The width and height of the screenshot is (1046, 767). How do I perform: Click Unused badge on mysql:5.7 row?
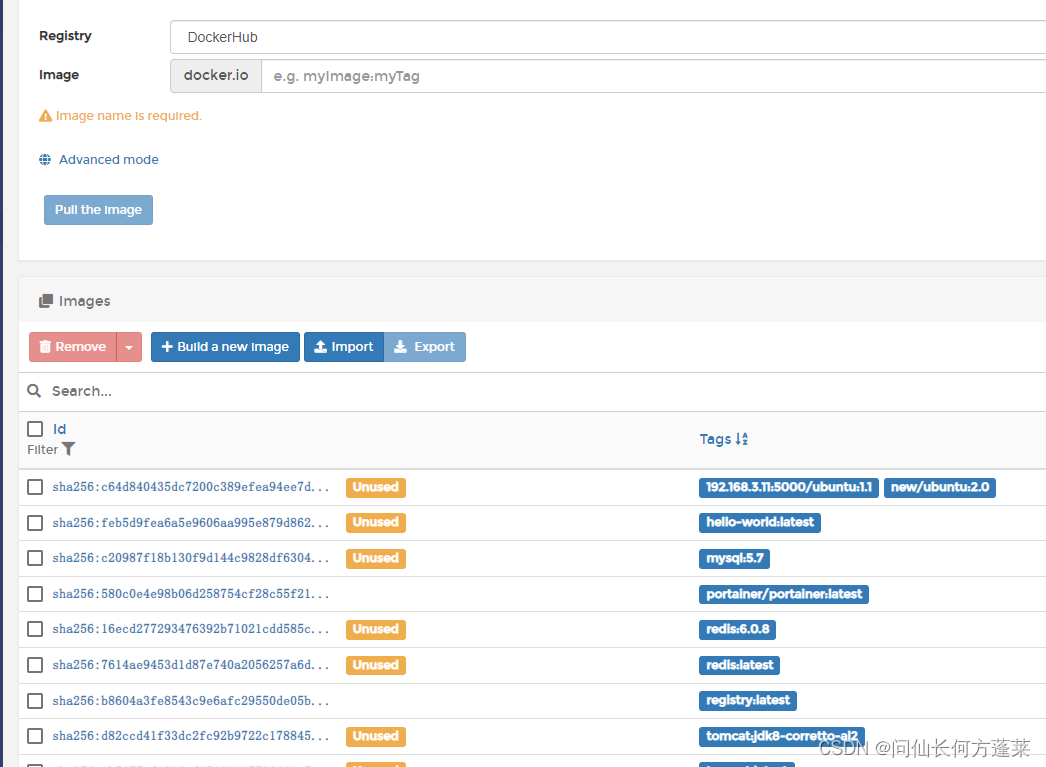click(376, 558)
